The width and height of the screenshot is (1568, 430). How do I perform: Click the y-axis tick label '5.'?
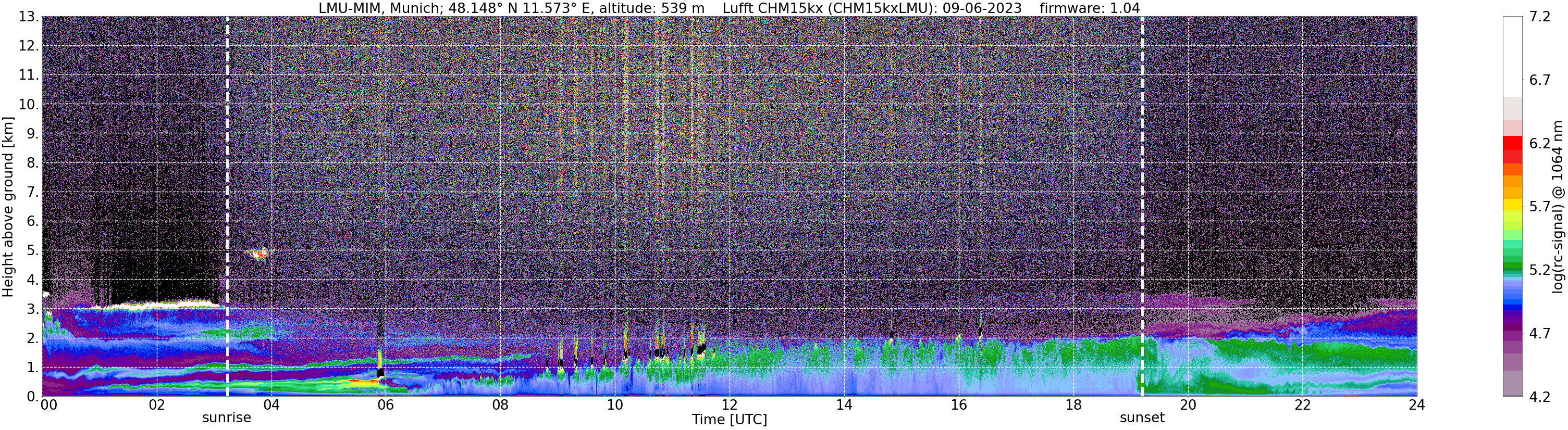pyautogui.click(x=33, y=250)
